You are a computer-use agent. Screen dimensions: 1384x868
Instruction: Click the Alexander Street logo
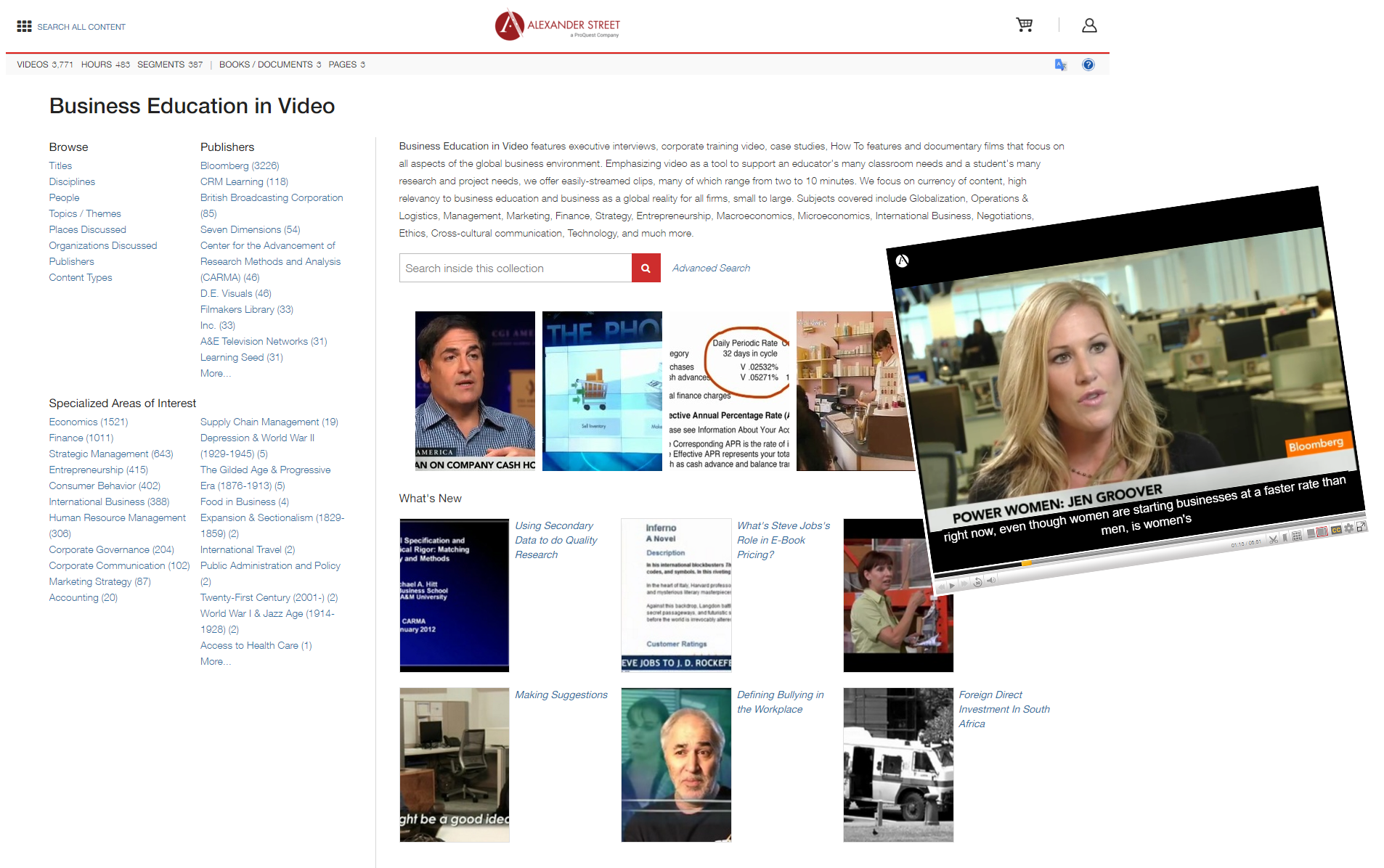pos(557,25)
